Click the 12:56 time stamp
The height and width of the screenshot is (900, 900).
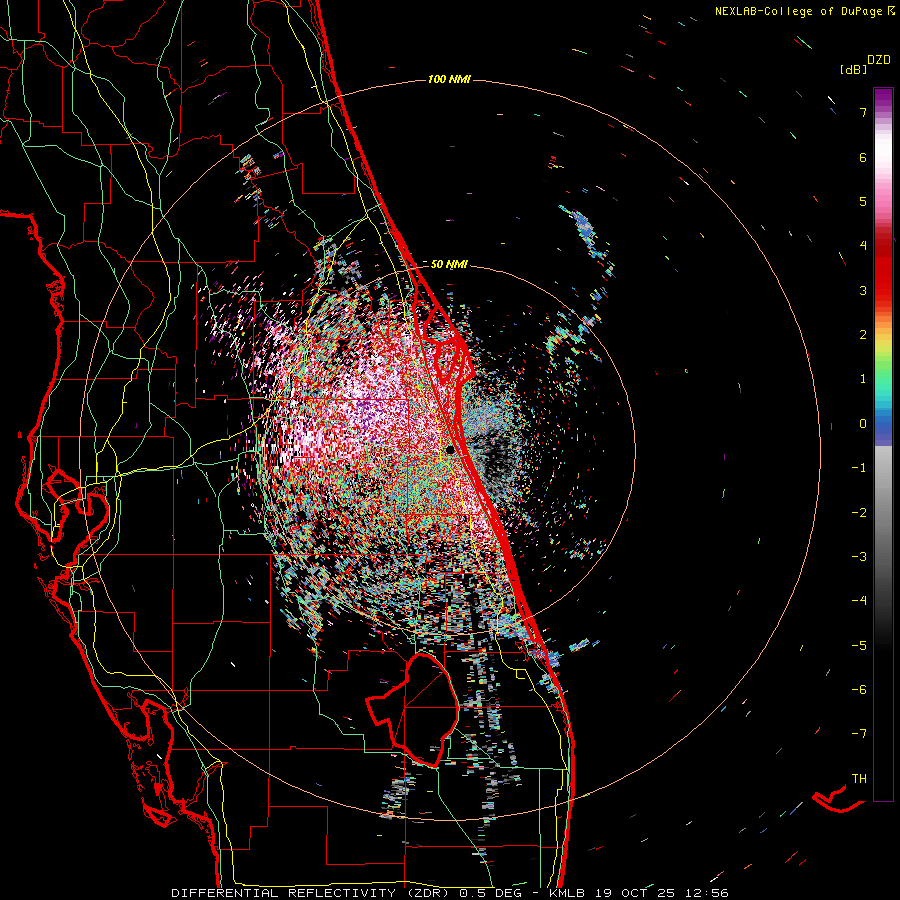(707, 893)
